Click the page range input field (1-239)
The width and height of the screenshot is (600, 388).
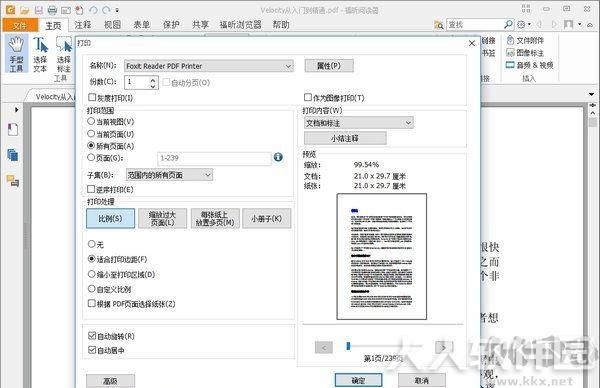[x=214, y=158]
